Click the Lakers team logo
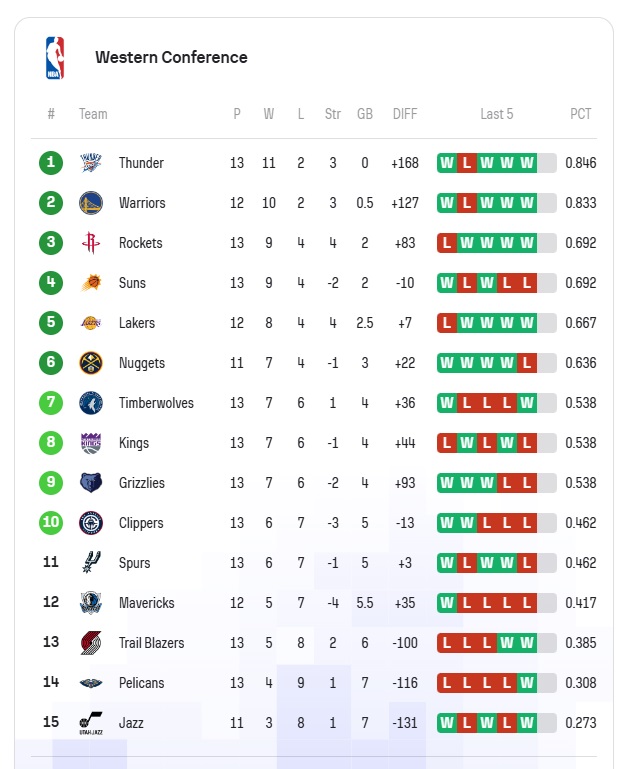 (x=91, y=323)
